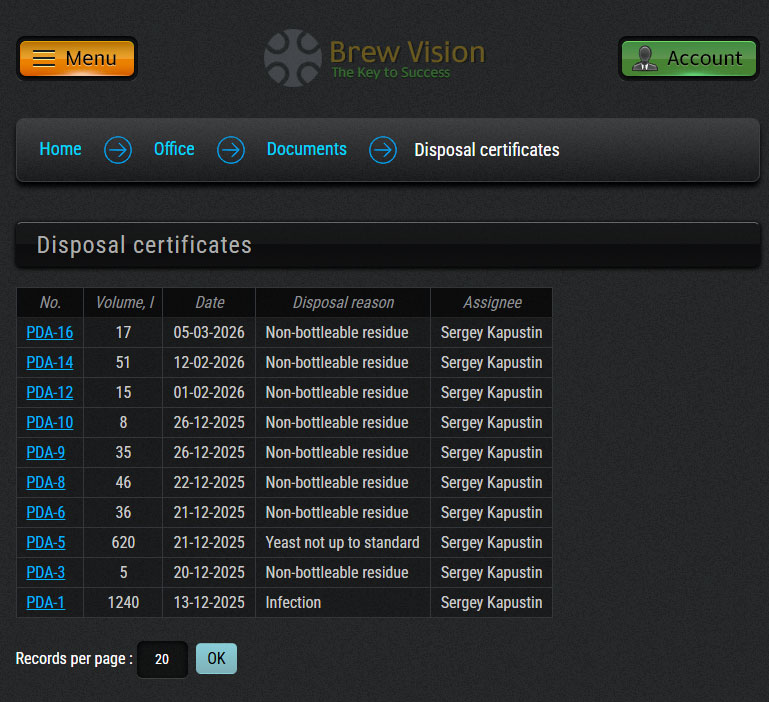Click the Brew Vision logo icon
This screenshot has width=769, height=702.
pyautogui.click(x=292, y=58)
